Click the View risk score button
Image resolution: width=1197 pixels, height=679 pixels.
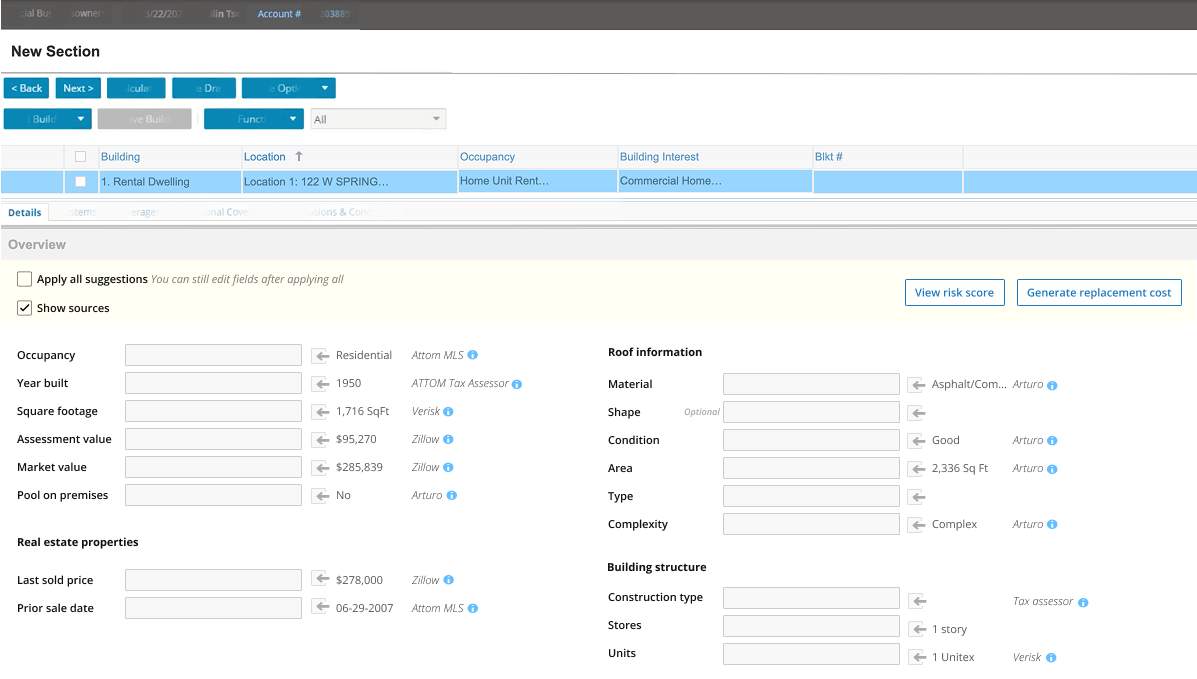tap(954, 292)
